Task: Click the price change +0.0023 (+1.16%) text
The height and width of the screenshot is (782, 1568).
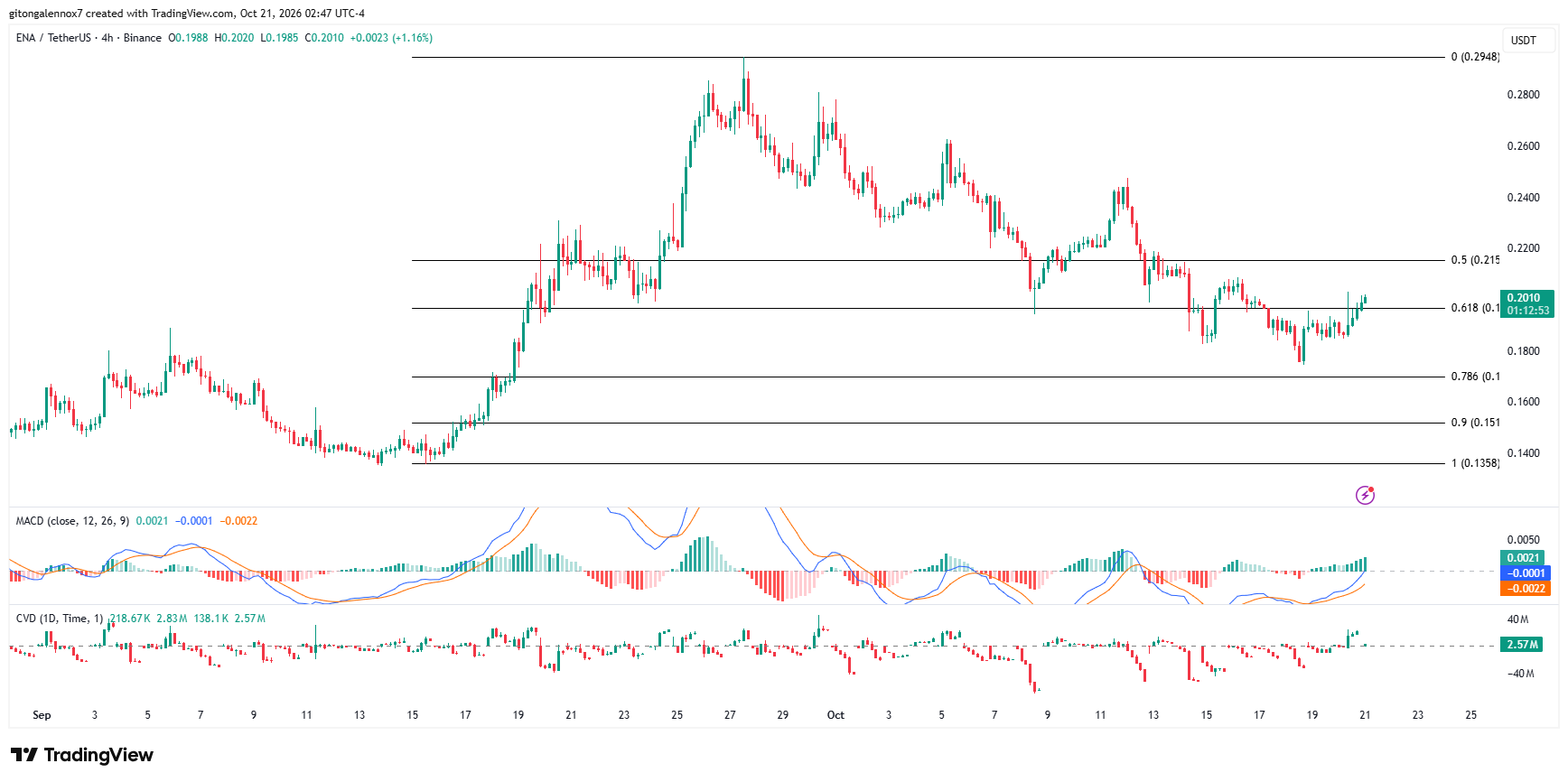Action: 391,38
